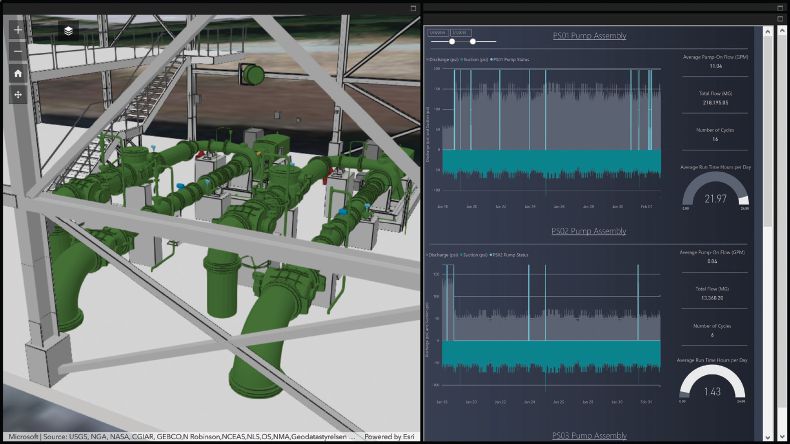The height and width of the screenshot is (444, 790).
Task: Maximize the 3D scene panel
Action: [x=413, y=8]
